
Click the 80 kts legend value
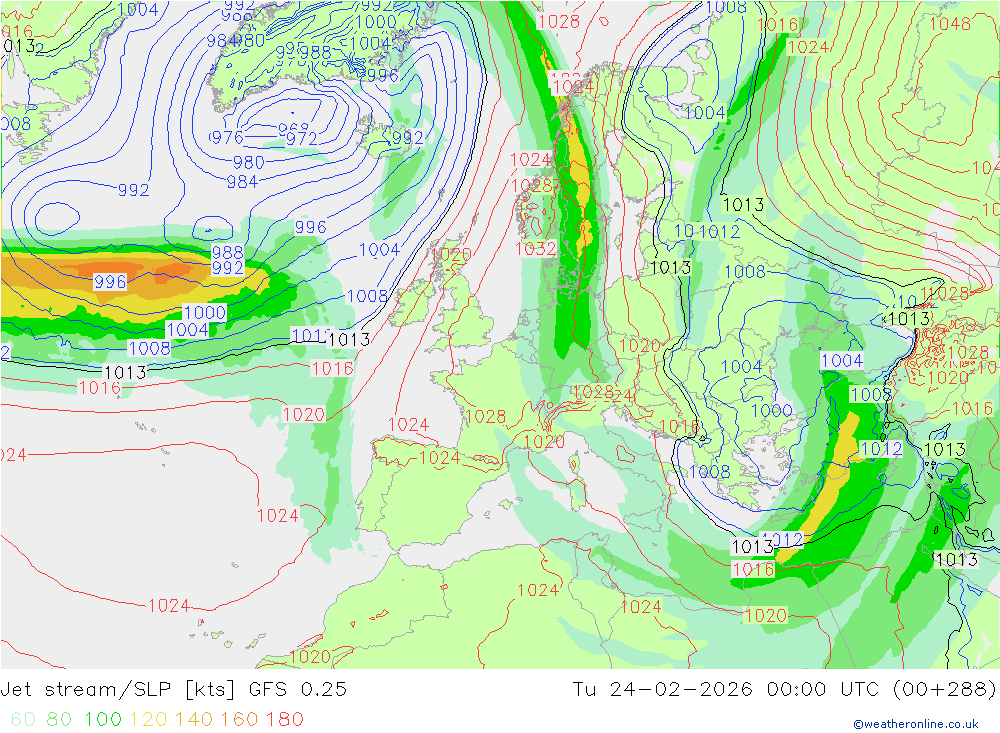pos(59,719)
